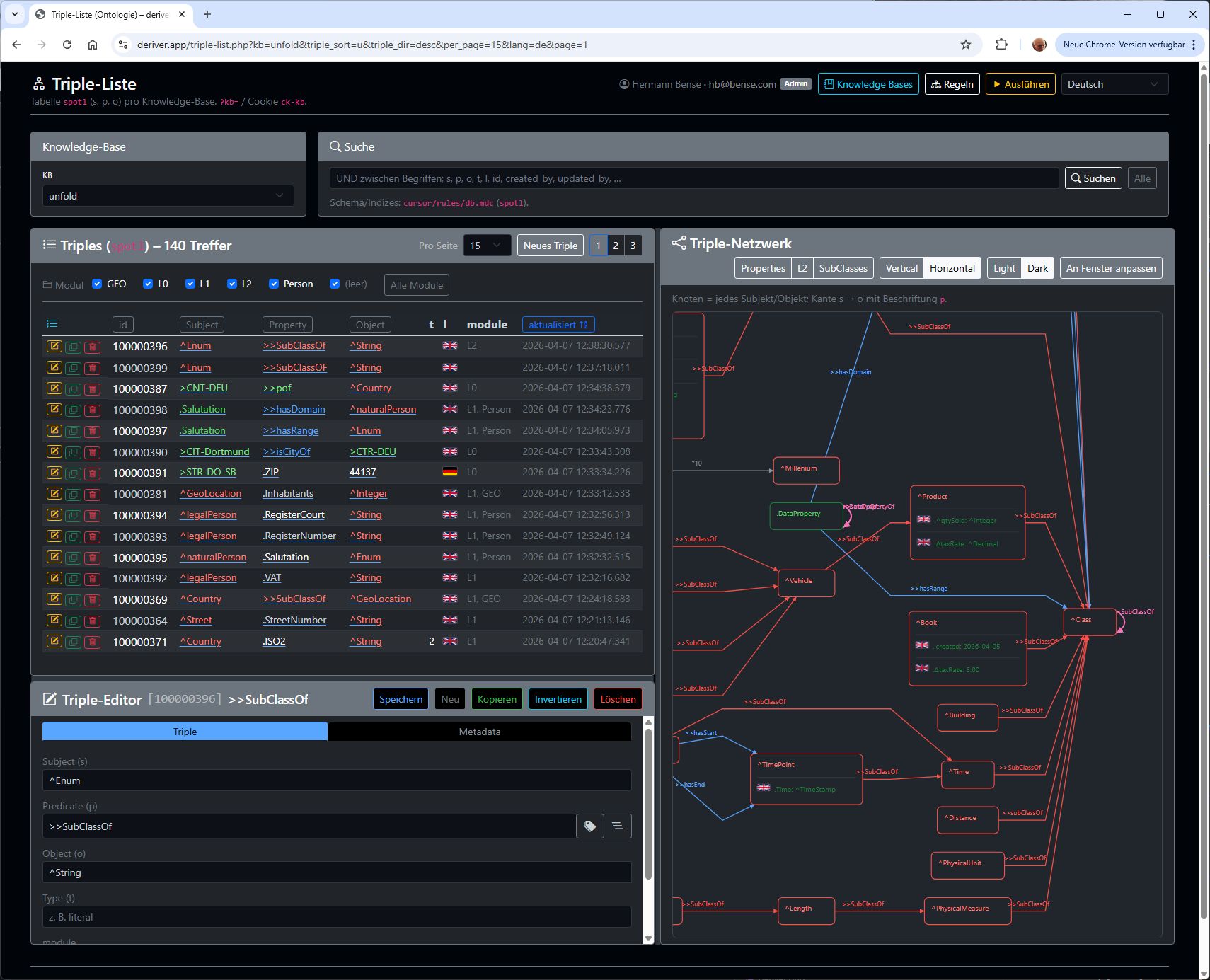Select the ^Millenium node in the graph

tap(806, 470)
